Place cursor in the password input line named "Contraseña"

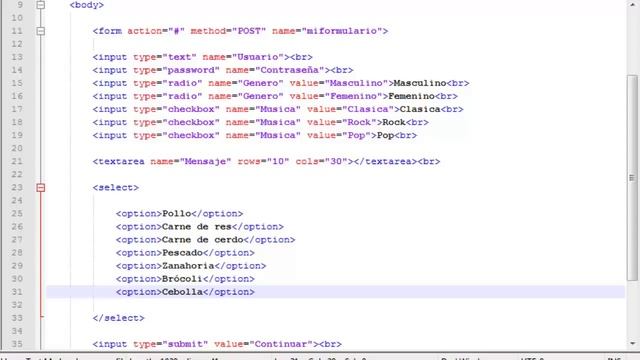click(x=223, y=70)
